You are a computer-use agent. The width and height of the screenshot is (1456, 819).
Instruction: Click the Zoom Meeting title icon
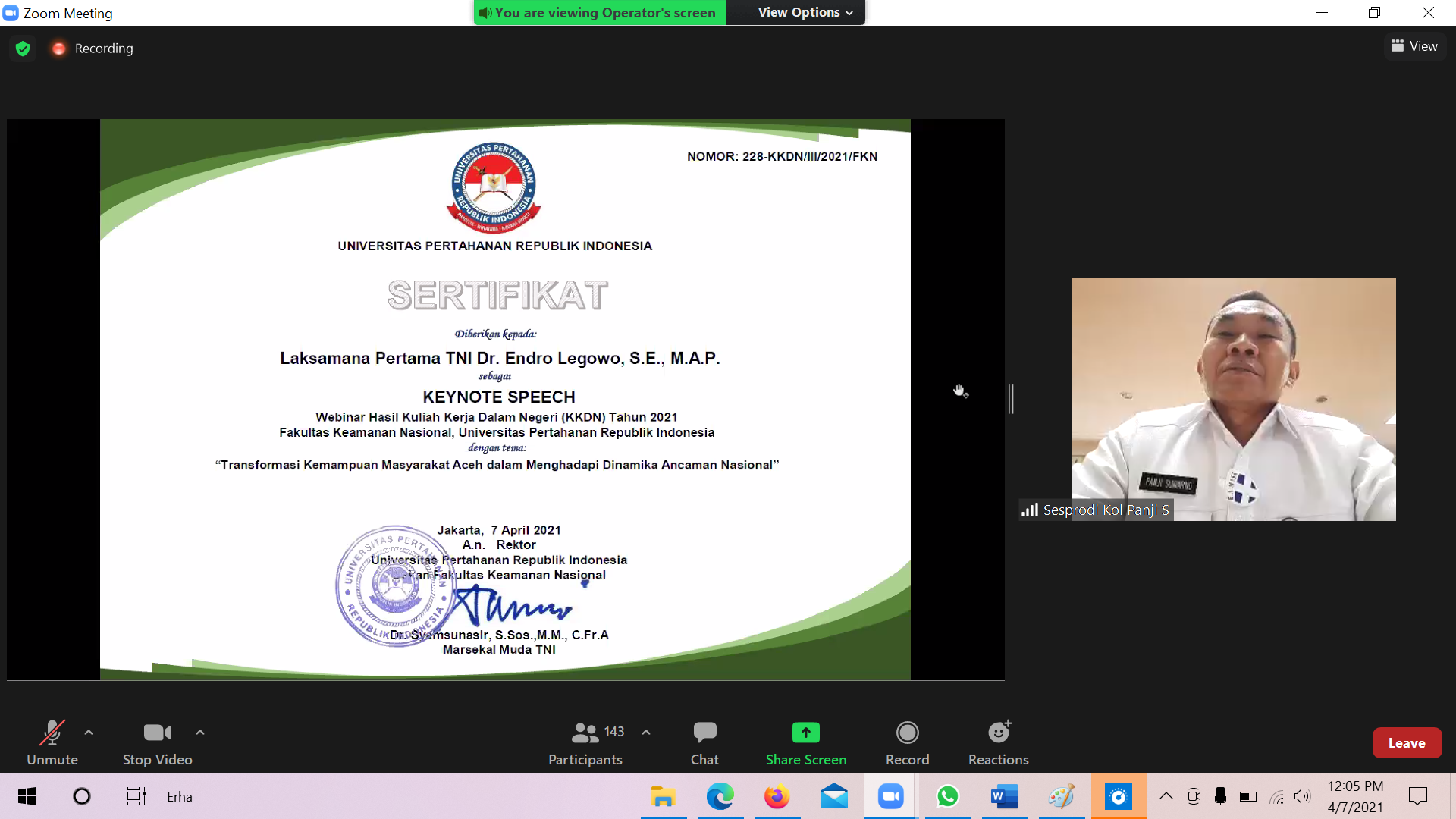pos(11,13)
